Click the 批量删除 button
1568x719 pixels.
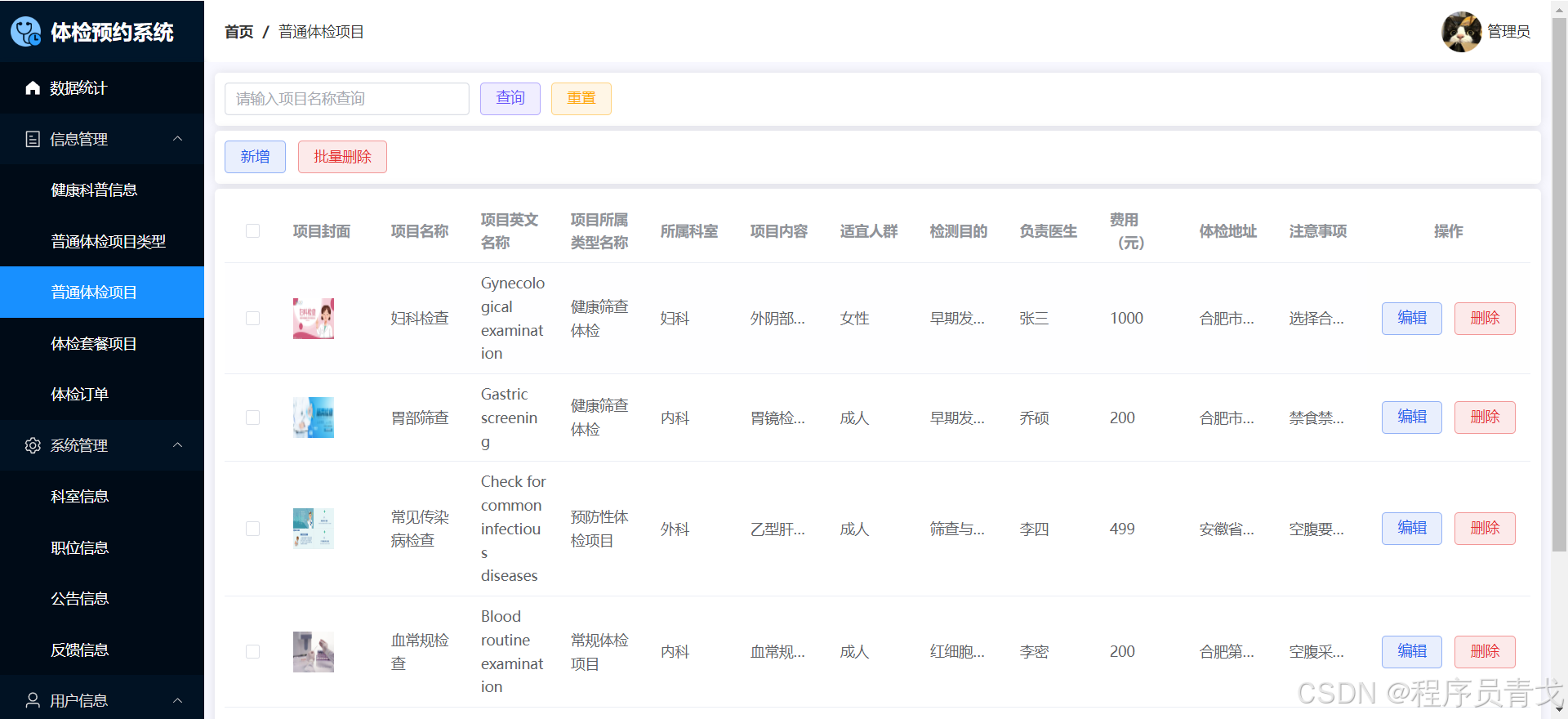(x=342, y=157)
